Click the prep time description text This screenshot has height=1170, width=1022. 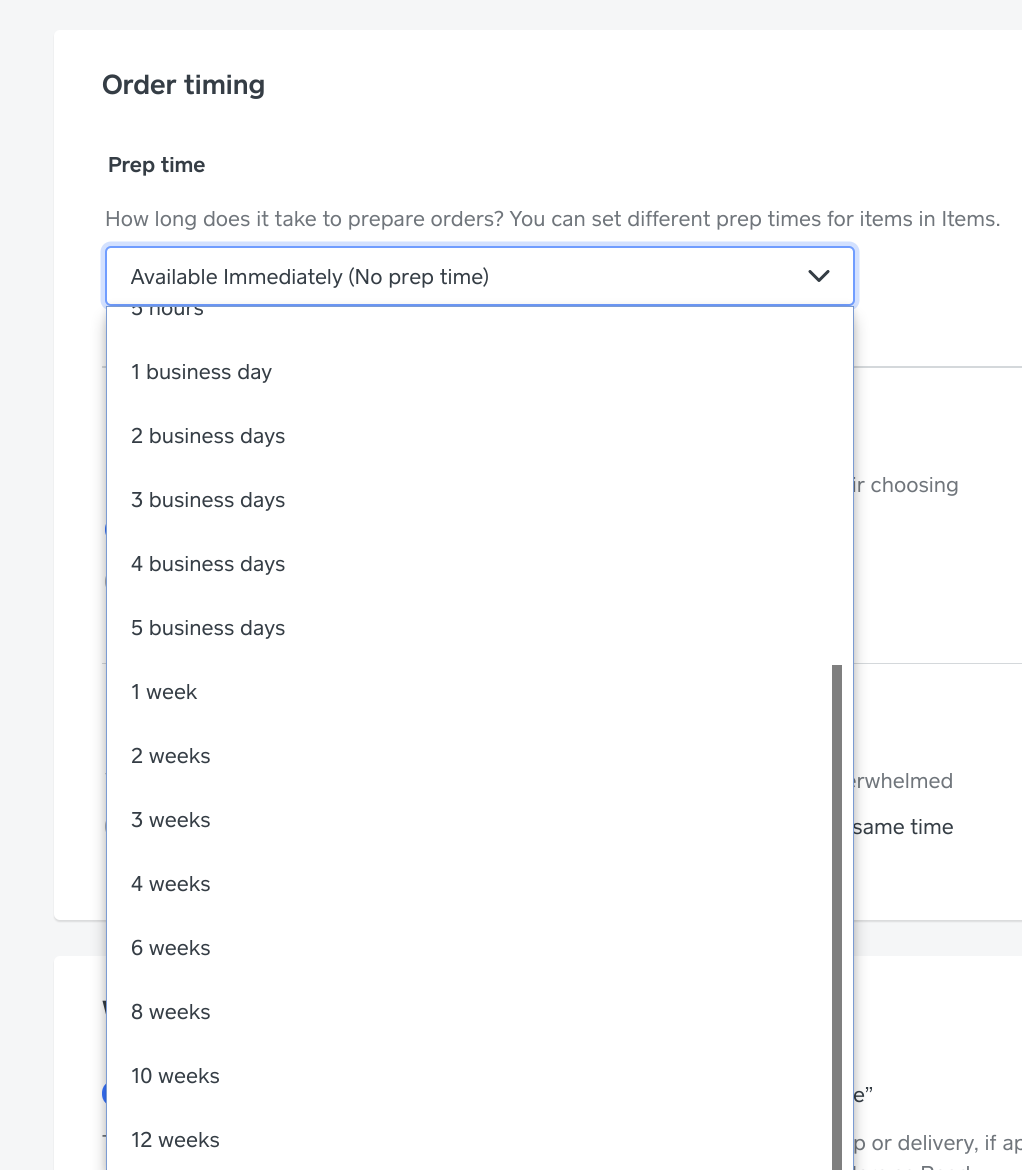[x=552, y=219]
